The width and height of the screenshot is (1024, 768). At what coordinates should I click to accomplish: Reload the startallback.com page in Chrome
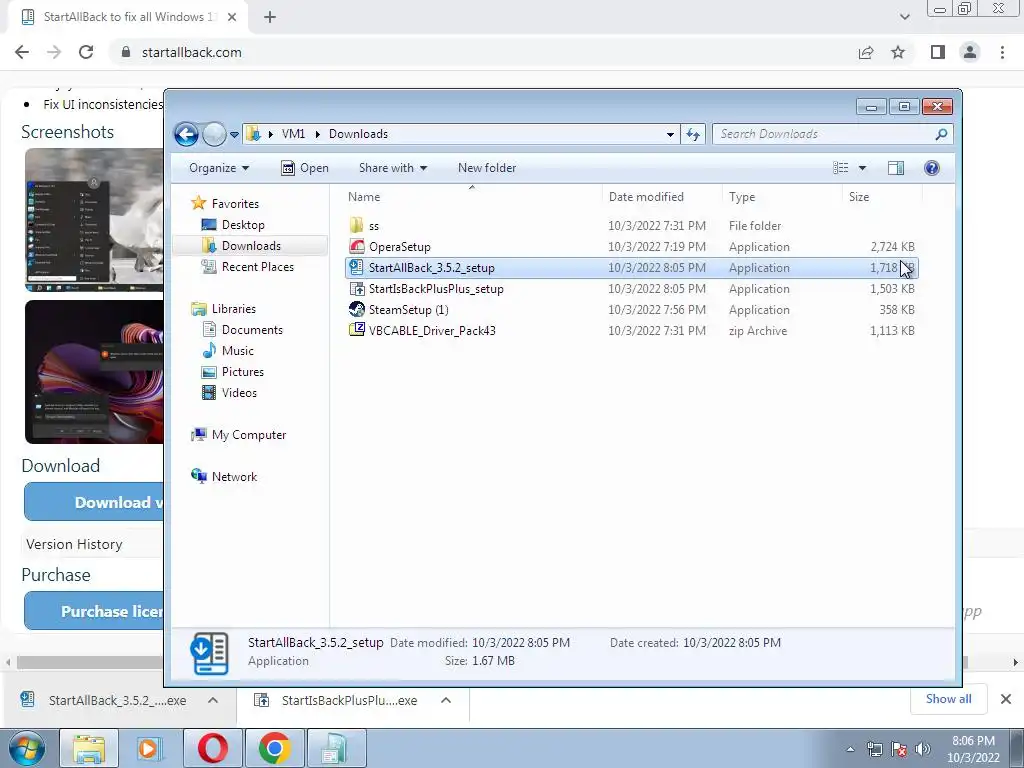click(86, 52)
